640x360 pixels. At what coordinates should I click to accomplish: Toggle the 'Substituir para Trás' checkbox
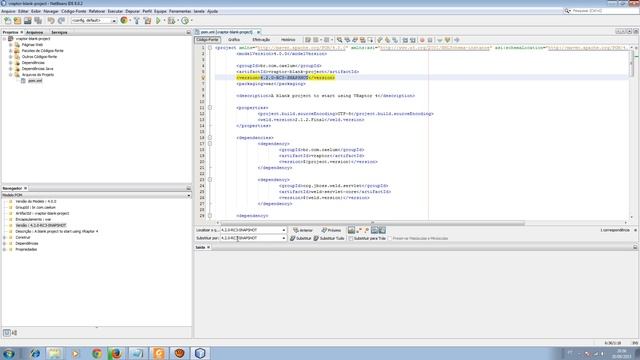(351, 238)
